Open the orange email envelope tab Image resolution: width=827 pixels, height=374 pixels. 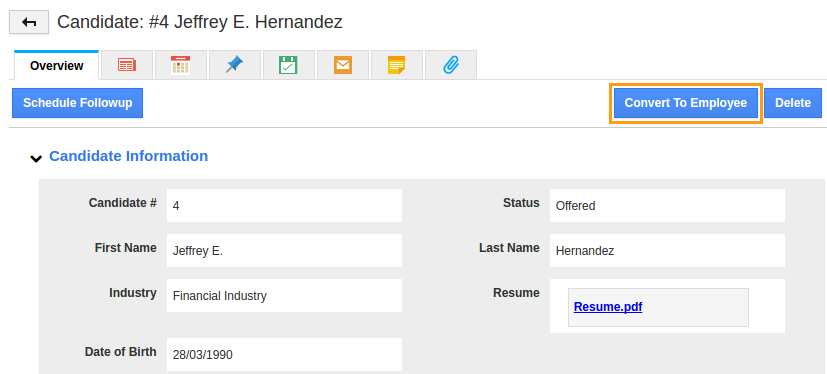point(343,65)
